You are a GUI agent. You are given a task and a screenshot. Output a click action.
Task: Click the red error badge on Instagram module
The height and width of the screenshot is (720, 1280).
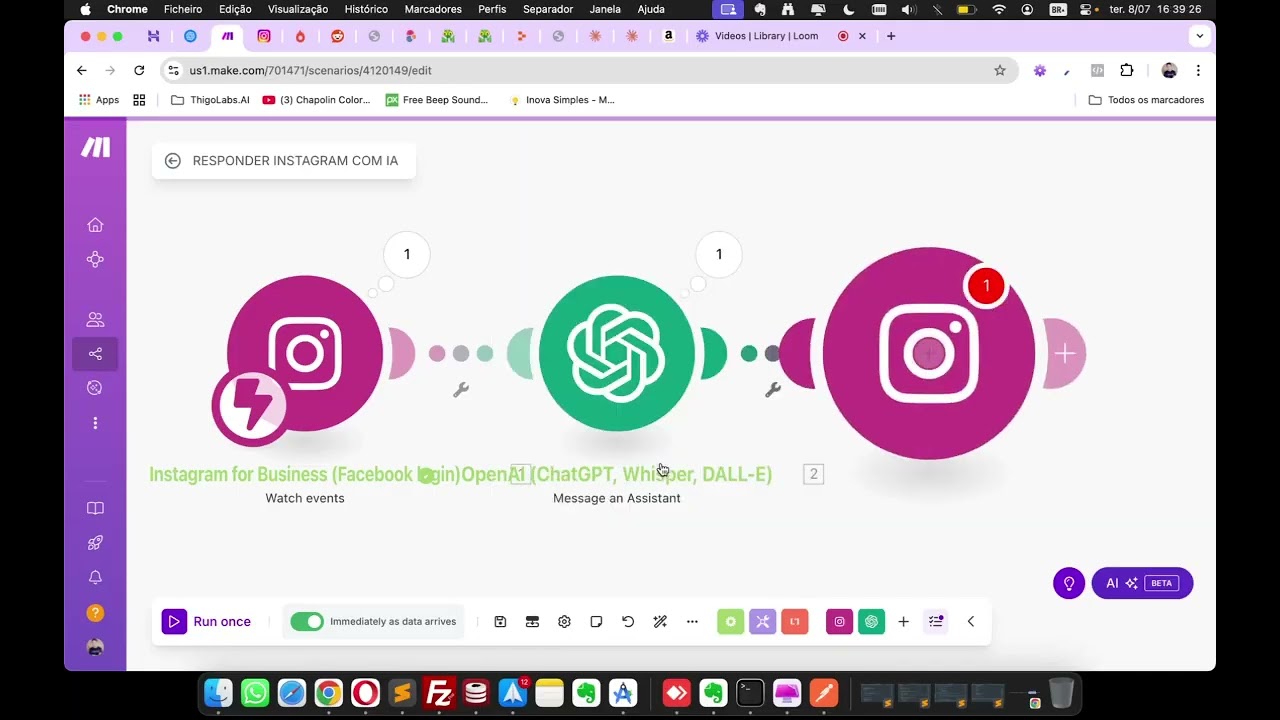coord(986,286)
